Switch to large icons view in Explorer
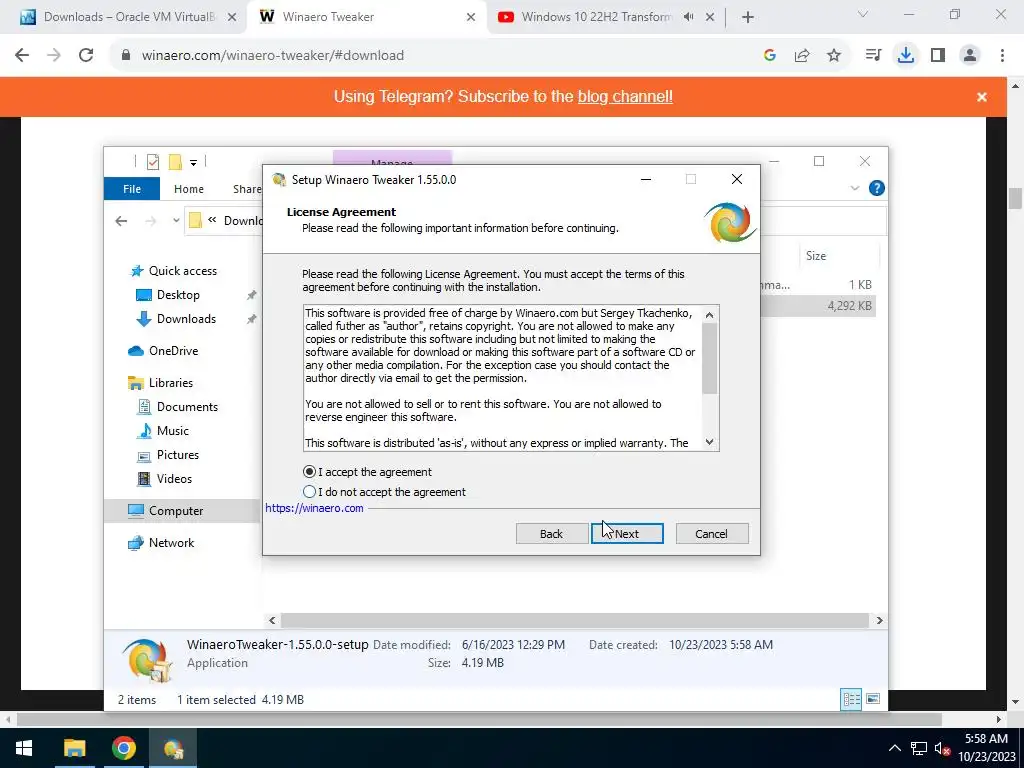The image size is (1024, 768). click(873, 699)
